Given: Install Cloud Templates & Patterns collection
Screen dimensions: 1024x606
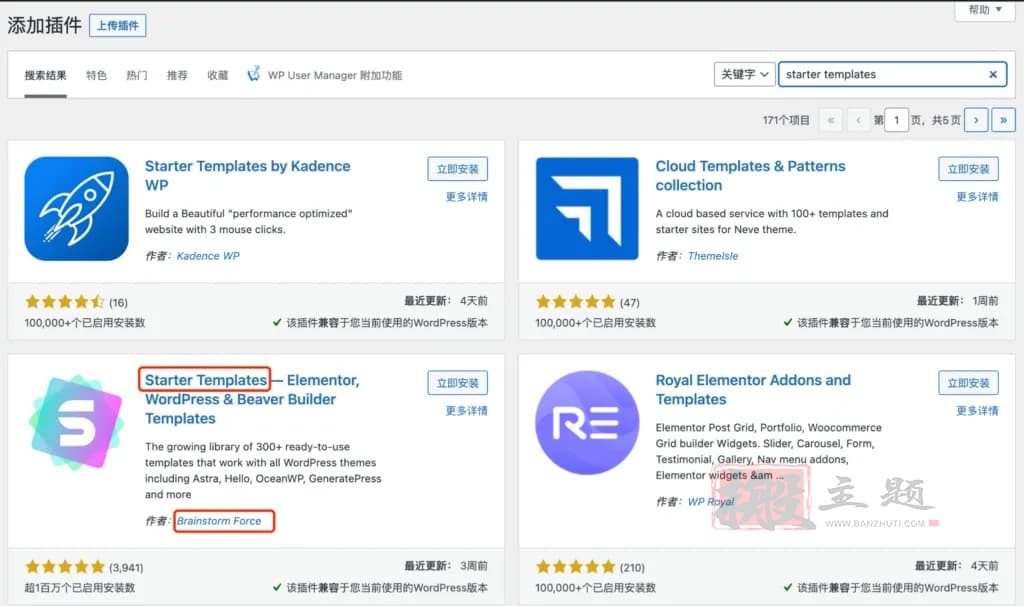Looking at the screenshot, I should click(968, 168).
